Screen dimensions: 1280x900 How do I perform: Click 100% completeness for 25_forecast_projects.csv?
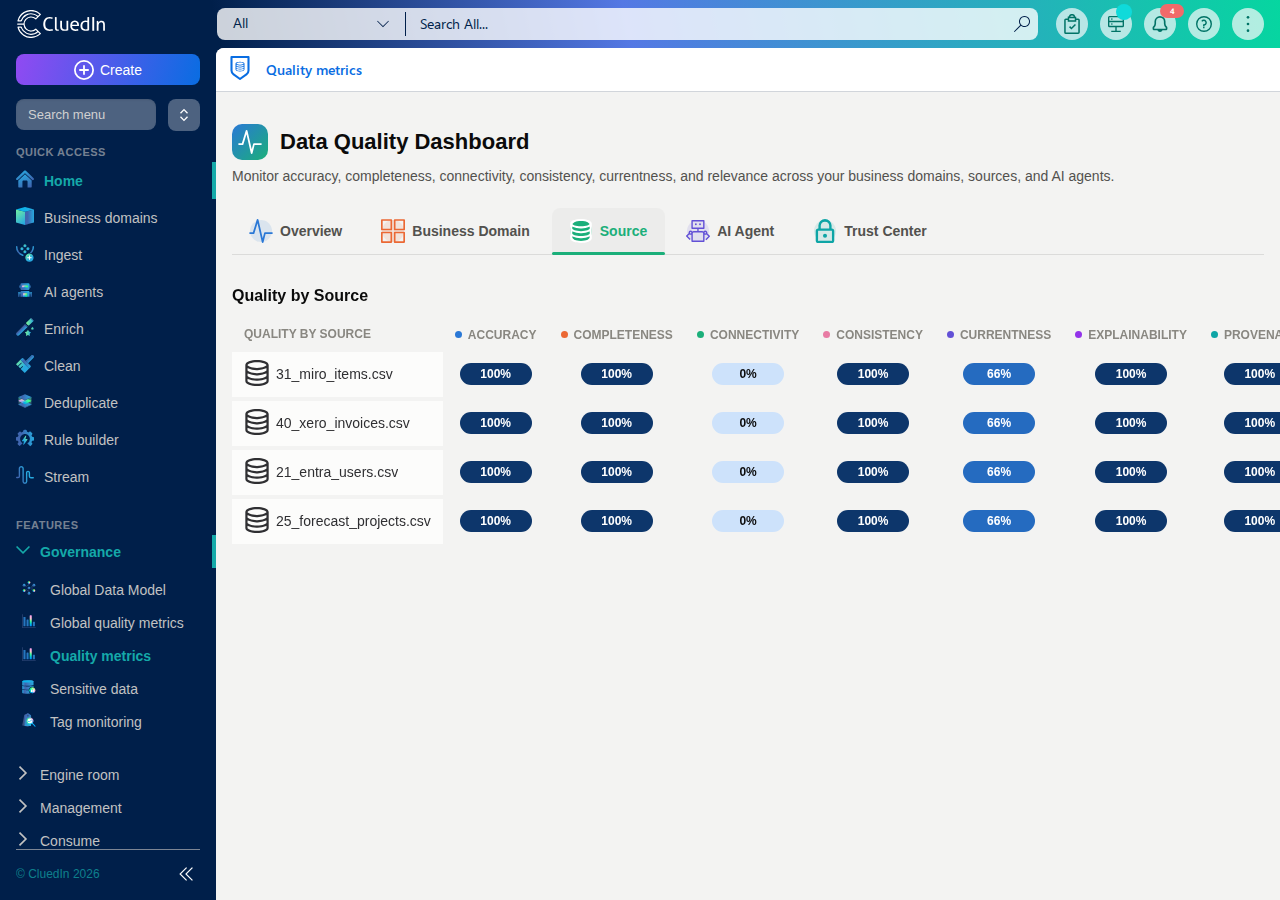pos(617,521)
